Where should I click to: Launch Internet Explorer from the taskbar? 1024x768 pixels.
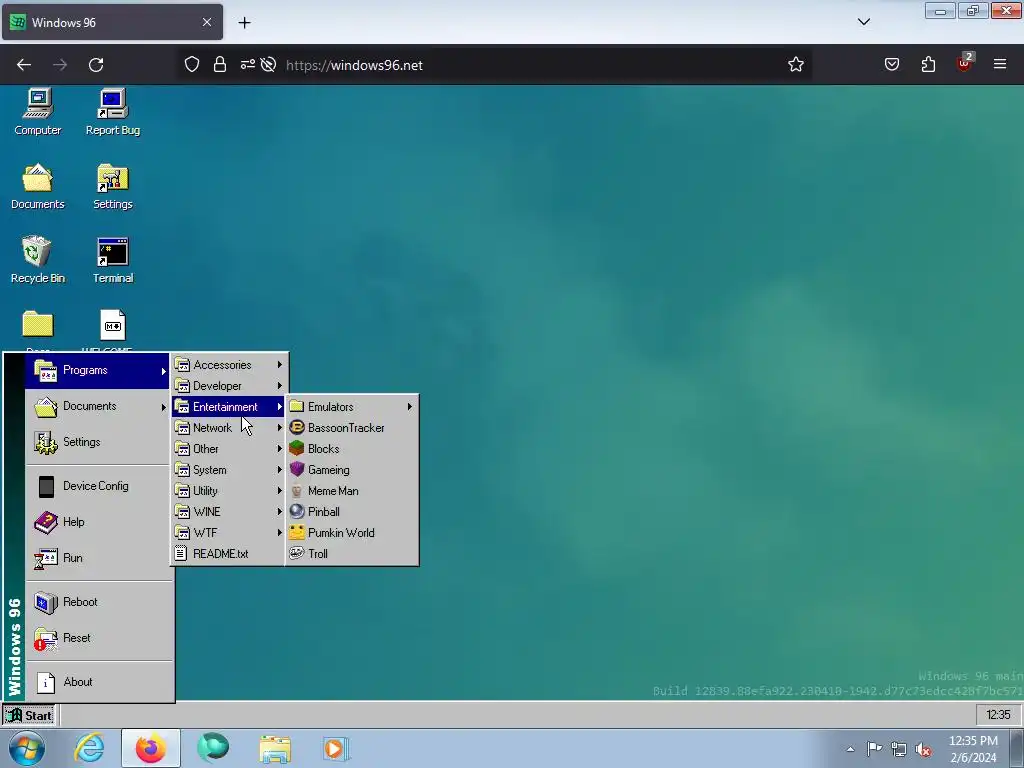(89, 748)
